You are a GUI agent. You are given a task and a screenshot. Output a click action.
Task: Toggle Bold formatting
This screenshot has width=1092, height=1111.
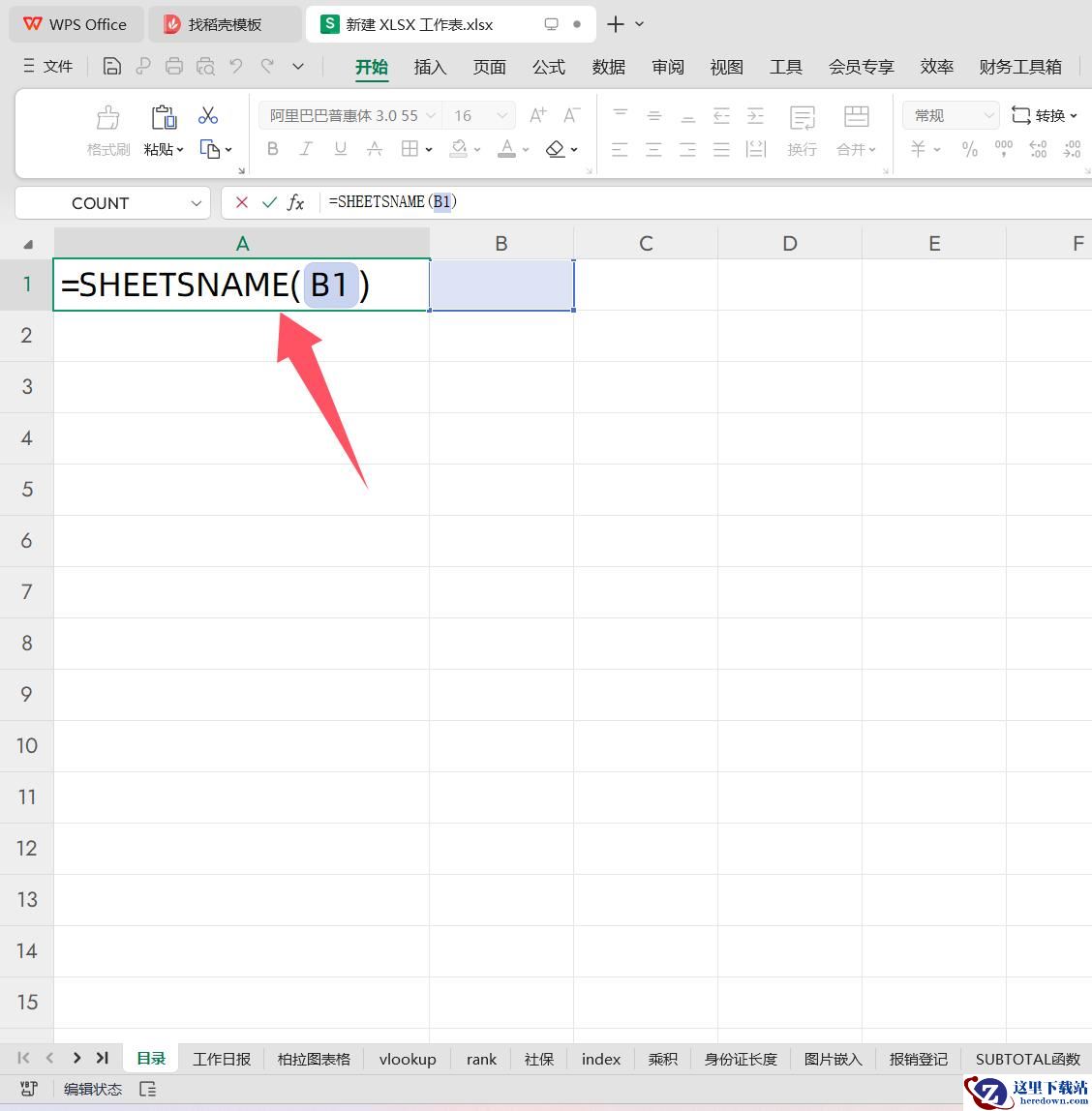pos(273,149)
